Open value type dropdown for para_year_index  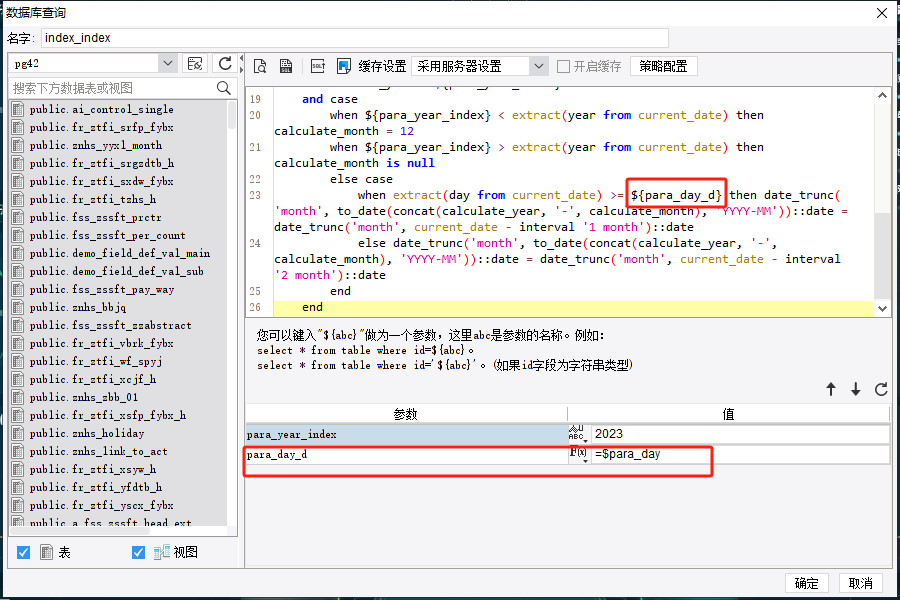coord(579,434)
